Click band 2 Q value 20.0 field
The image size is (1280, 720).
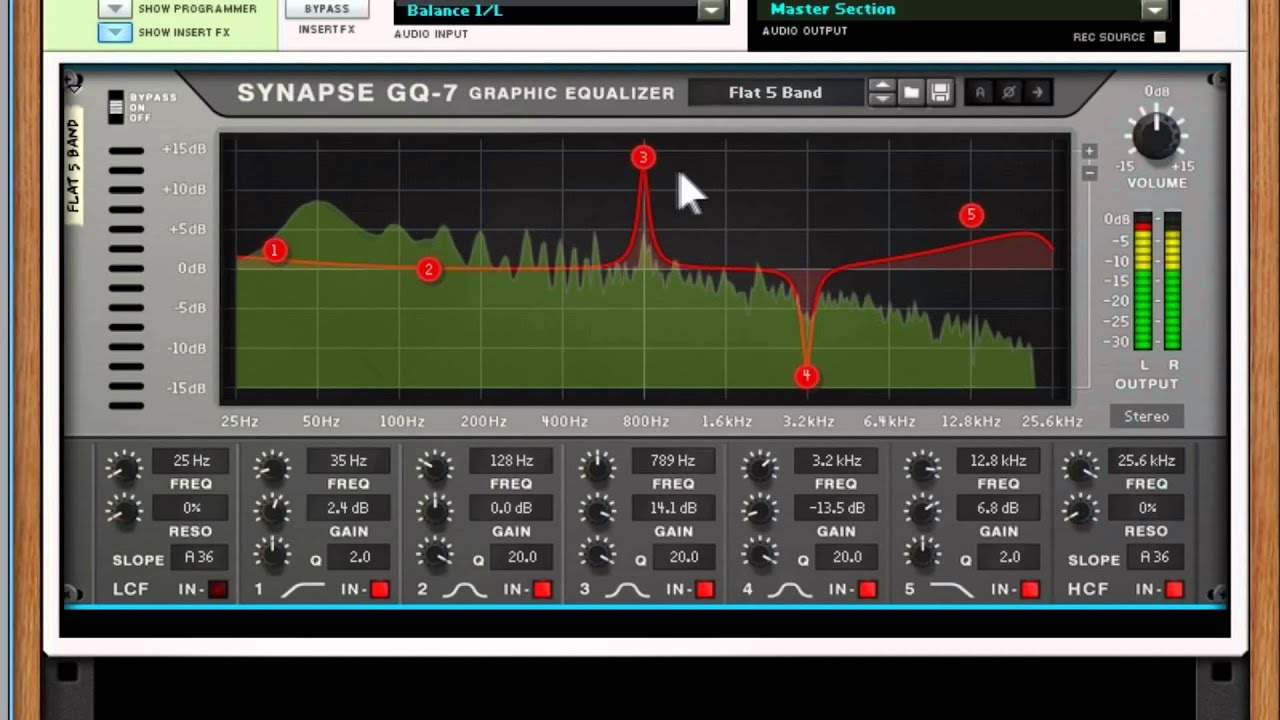click(521, 557)
